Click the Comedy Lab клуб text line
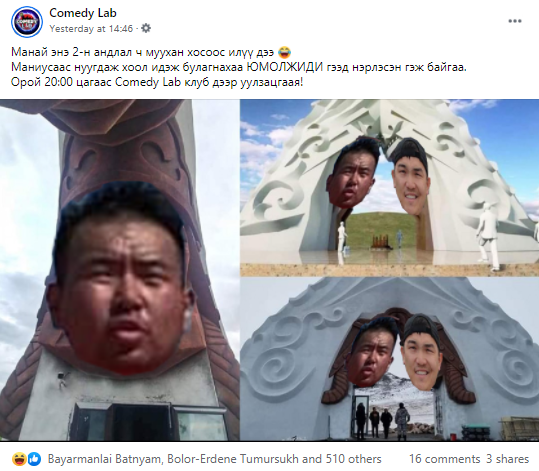The width and height of the screenshot is (539, 471). point(157,83)
